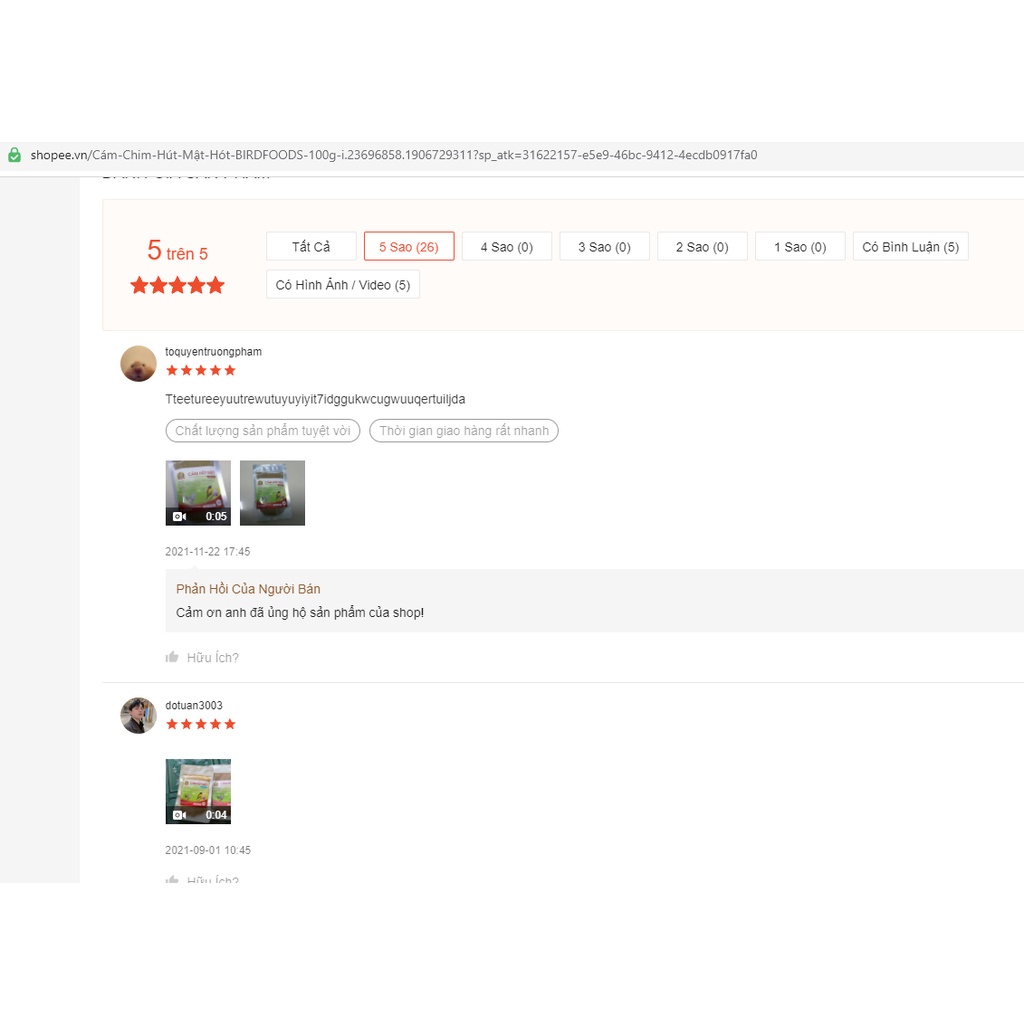Screen dimensions: 1024x1024
Task: Open the second review photo thumbnail
Action: click(x=272, y=493)
